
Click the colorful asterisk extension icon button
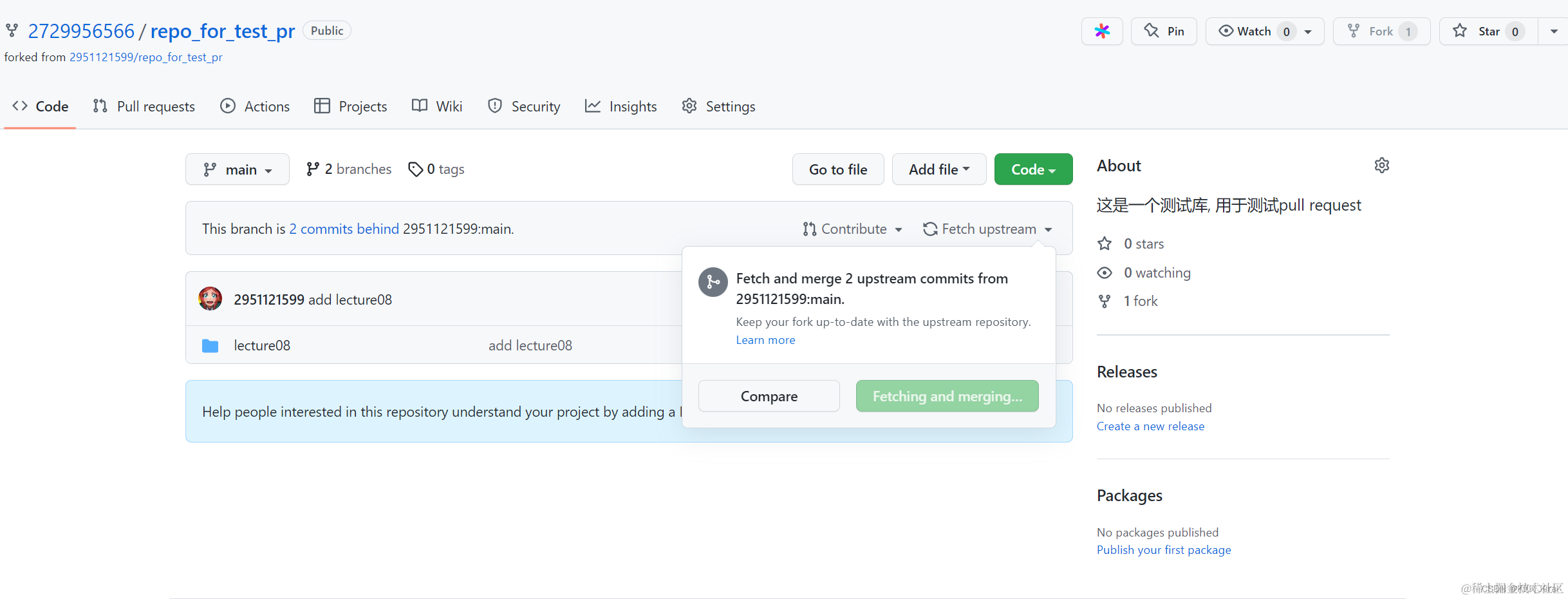coord(1102,31)
